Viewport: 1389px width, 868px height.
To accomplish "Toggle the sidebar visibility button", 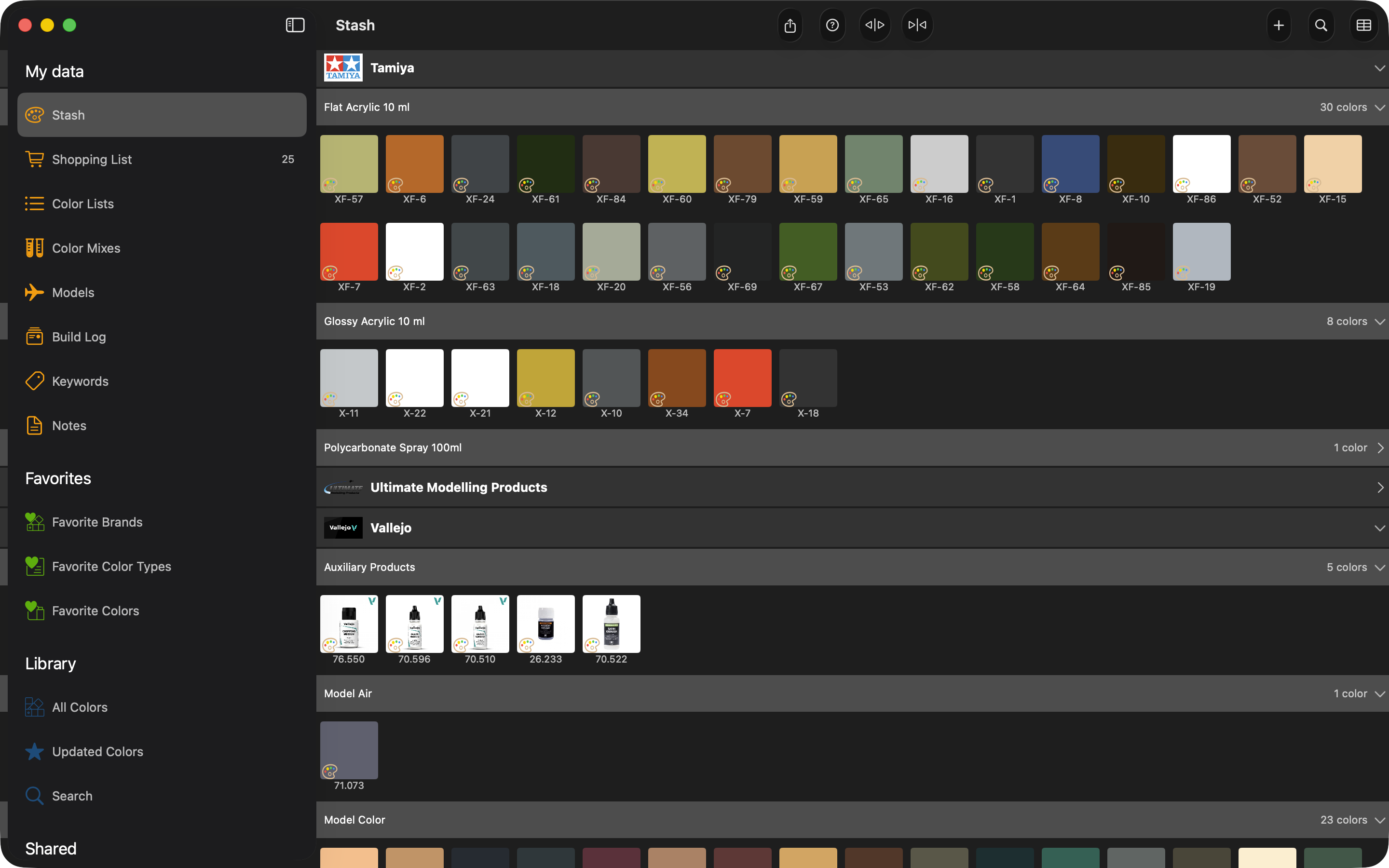I will coord(295,25).
